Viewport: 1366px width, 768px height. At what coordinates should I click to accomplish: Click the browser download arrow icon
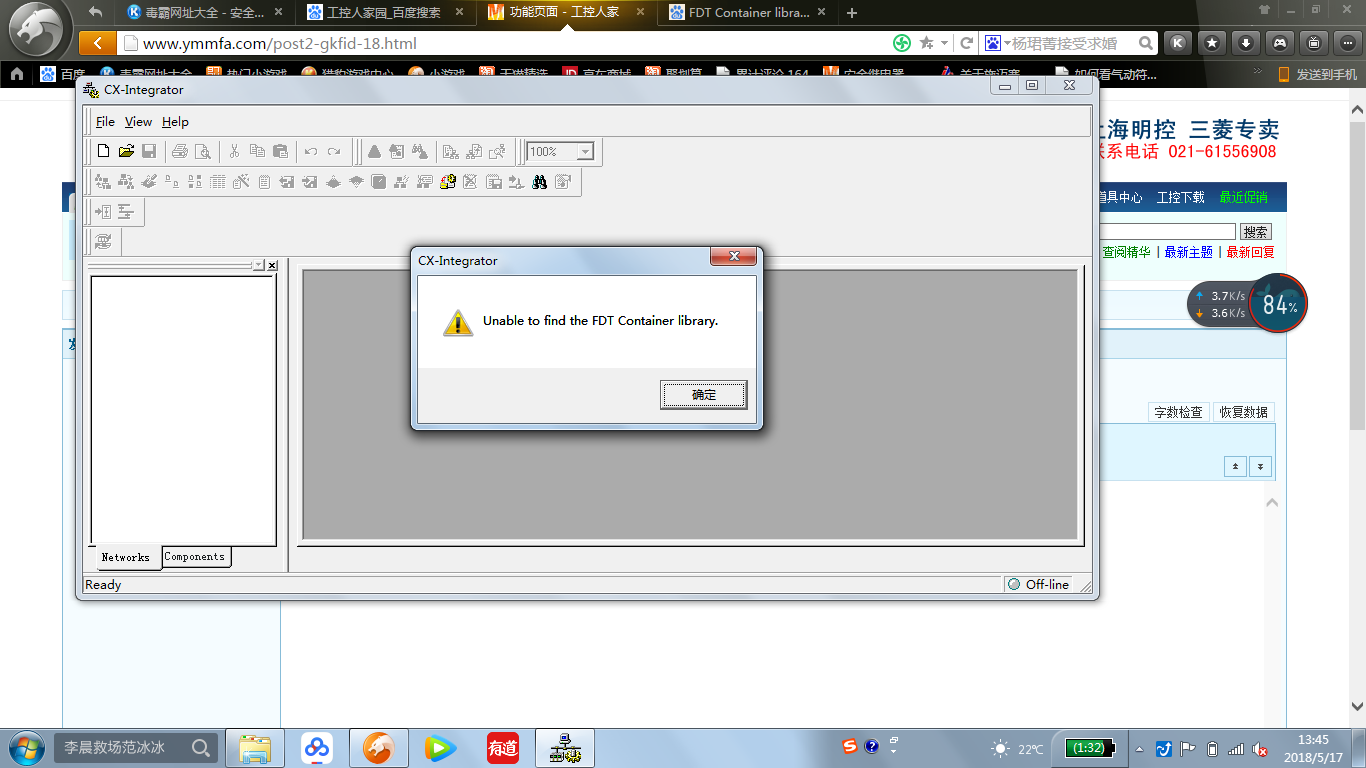1246,43
